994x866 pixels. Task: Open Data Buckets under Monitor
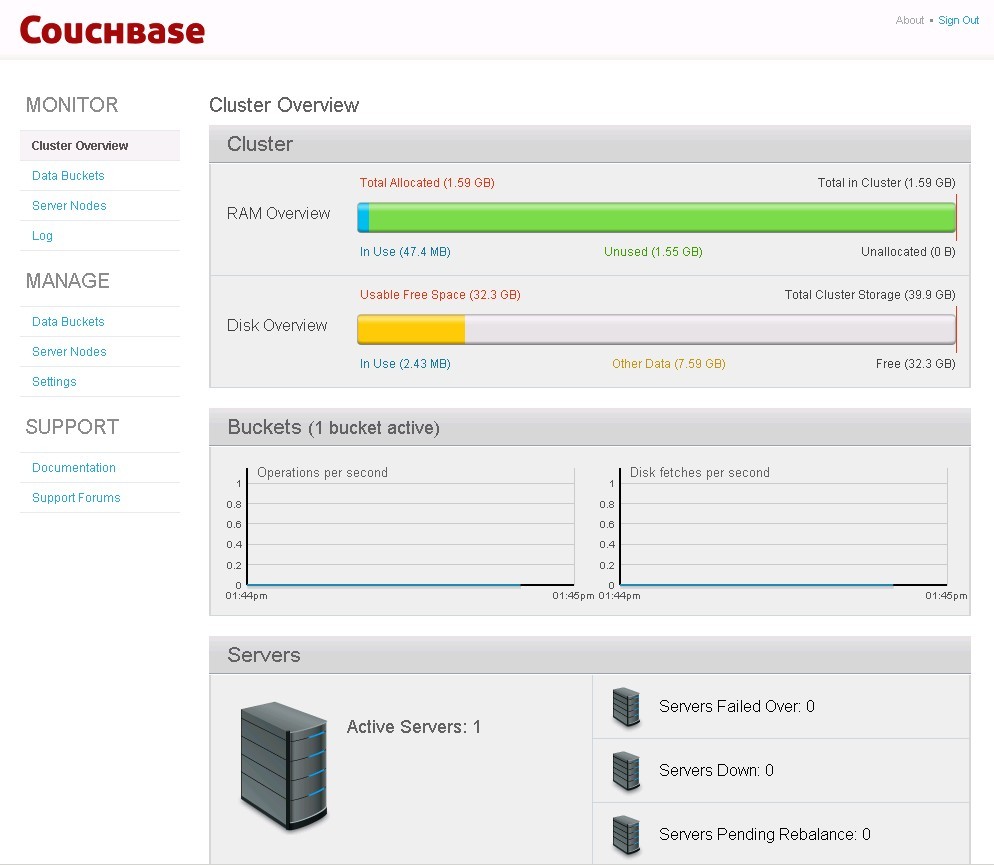68,176
